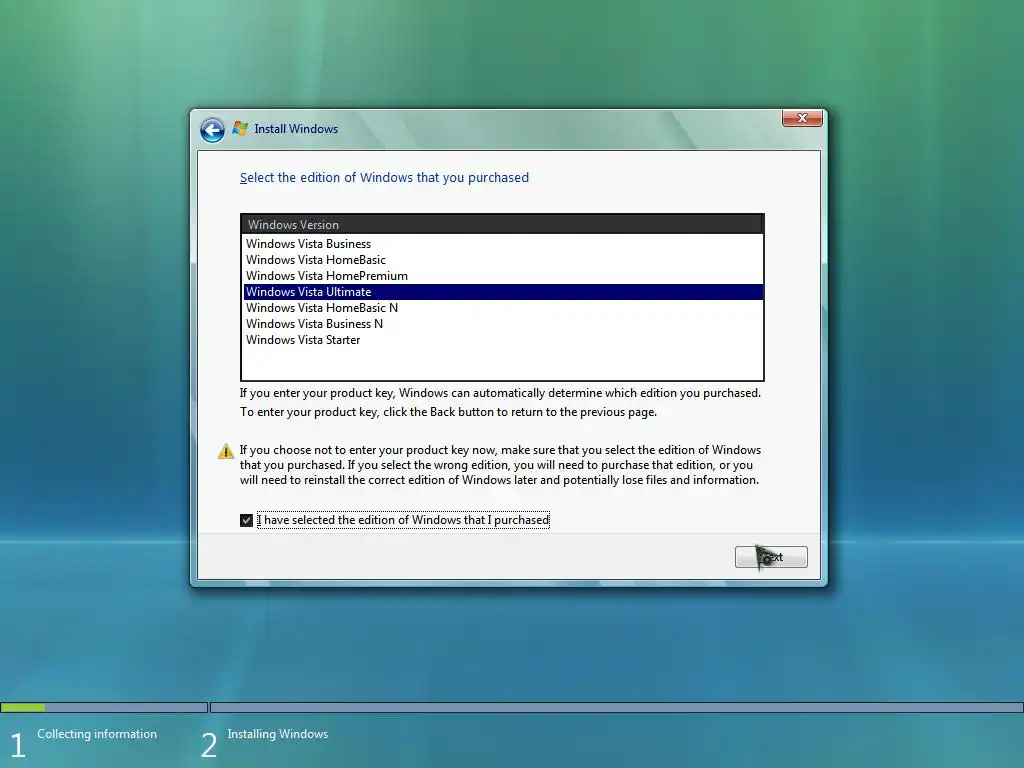
Task: Select Windows Vista Ultimate
Action: [503, 292]
